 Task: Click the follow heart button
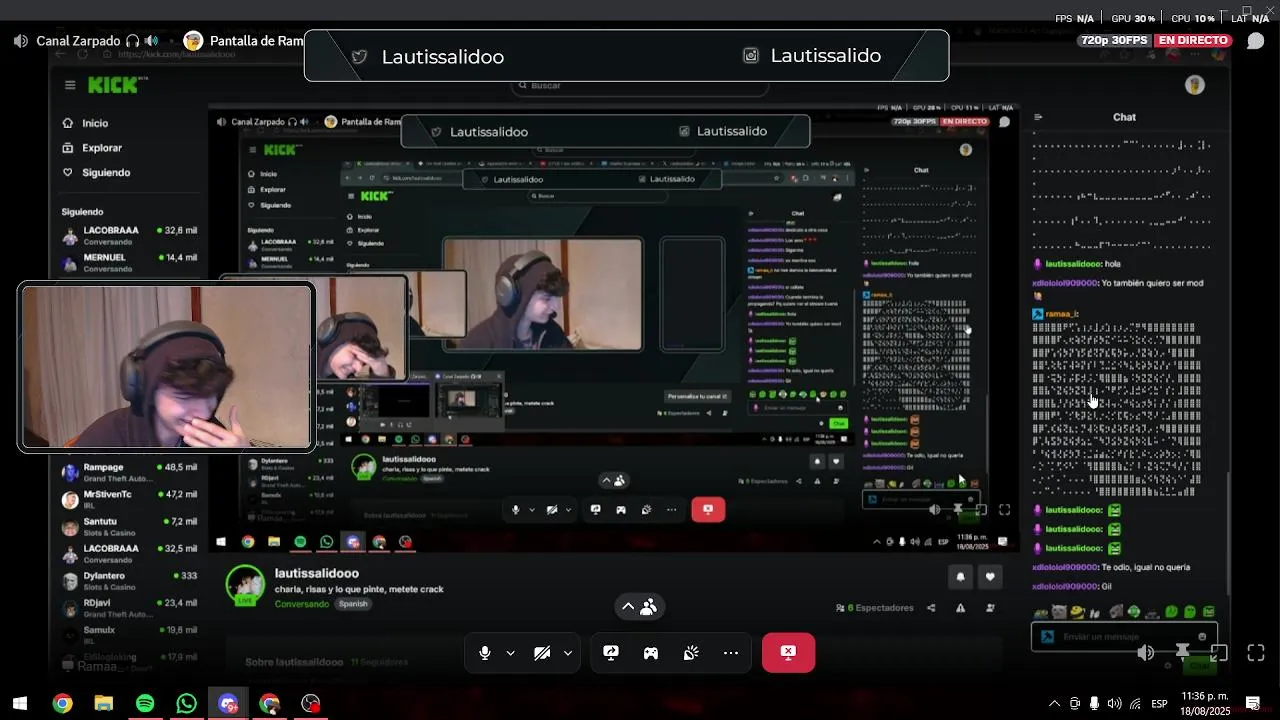[x=990, y=577]
